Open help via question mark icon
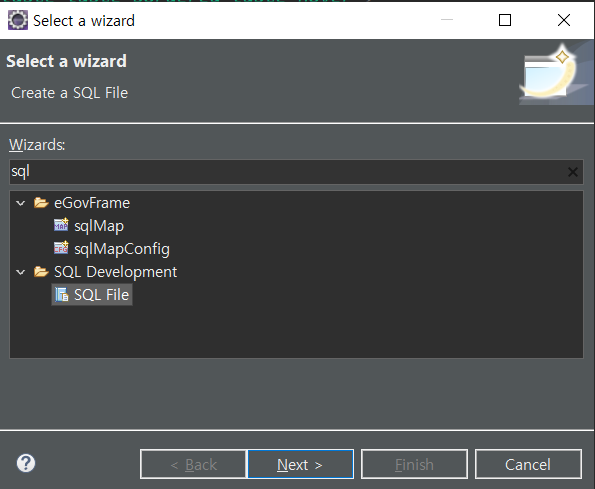 26,463
